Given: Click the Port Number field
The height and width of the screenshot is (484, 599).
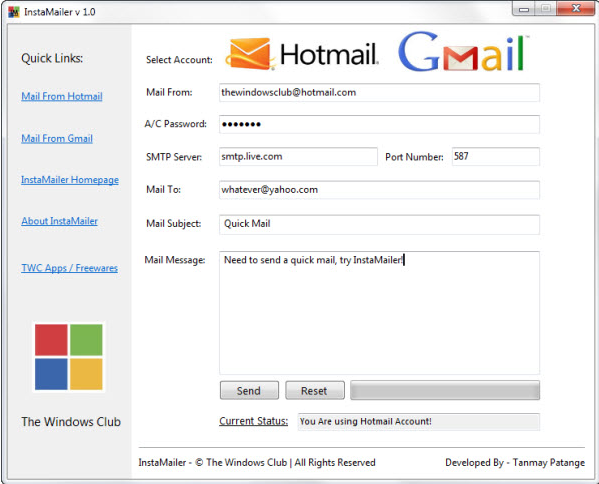Looking at the screenshot, I should tap(495, 156).
